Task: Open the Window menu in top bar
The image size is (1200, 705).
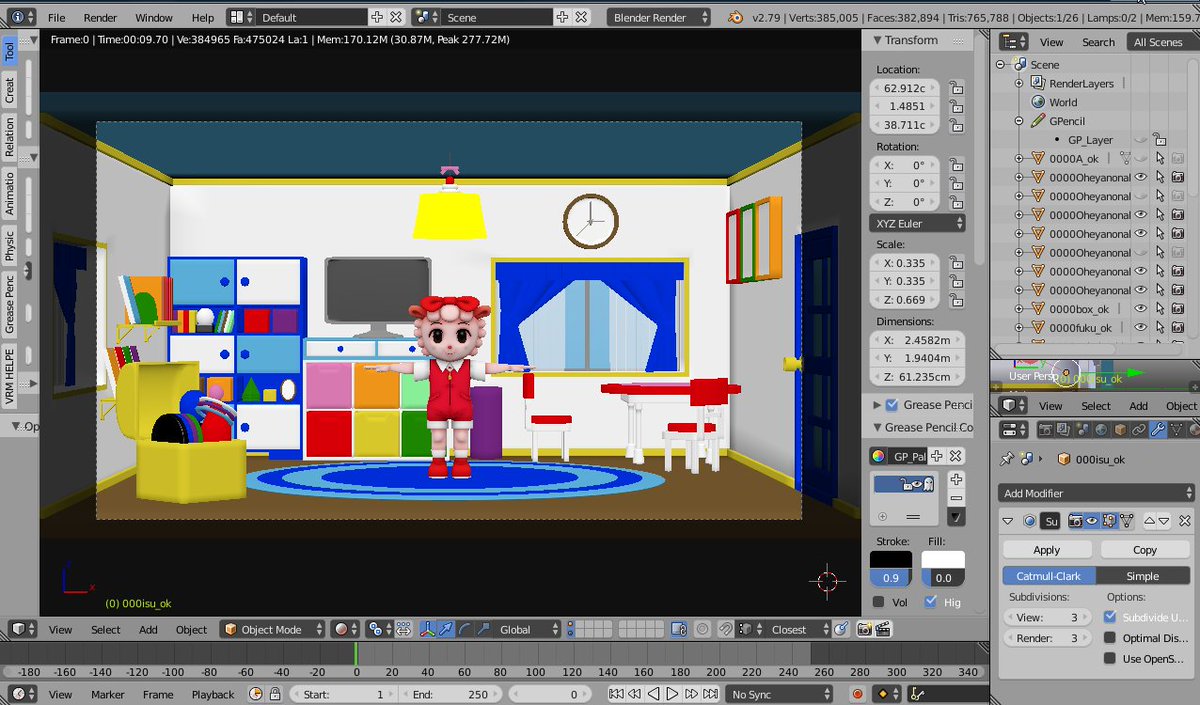Action: [154, 17]
